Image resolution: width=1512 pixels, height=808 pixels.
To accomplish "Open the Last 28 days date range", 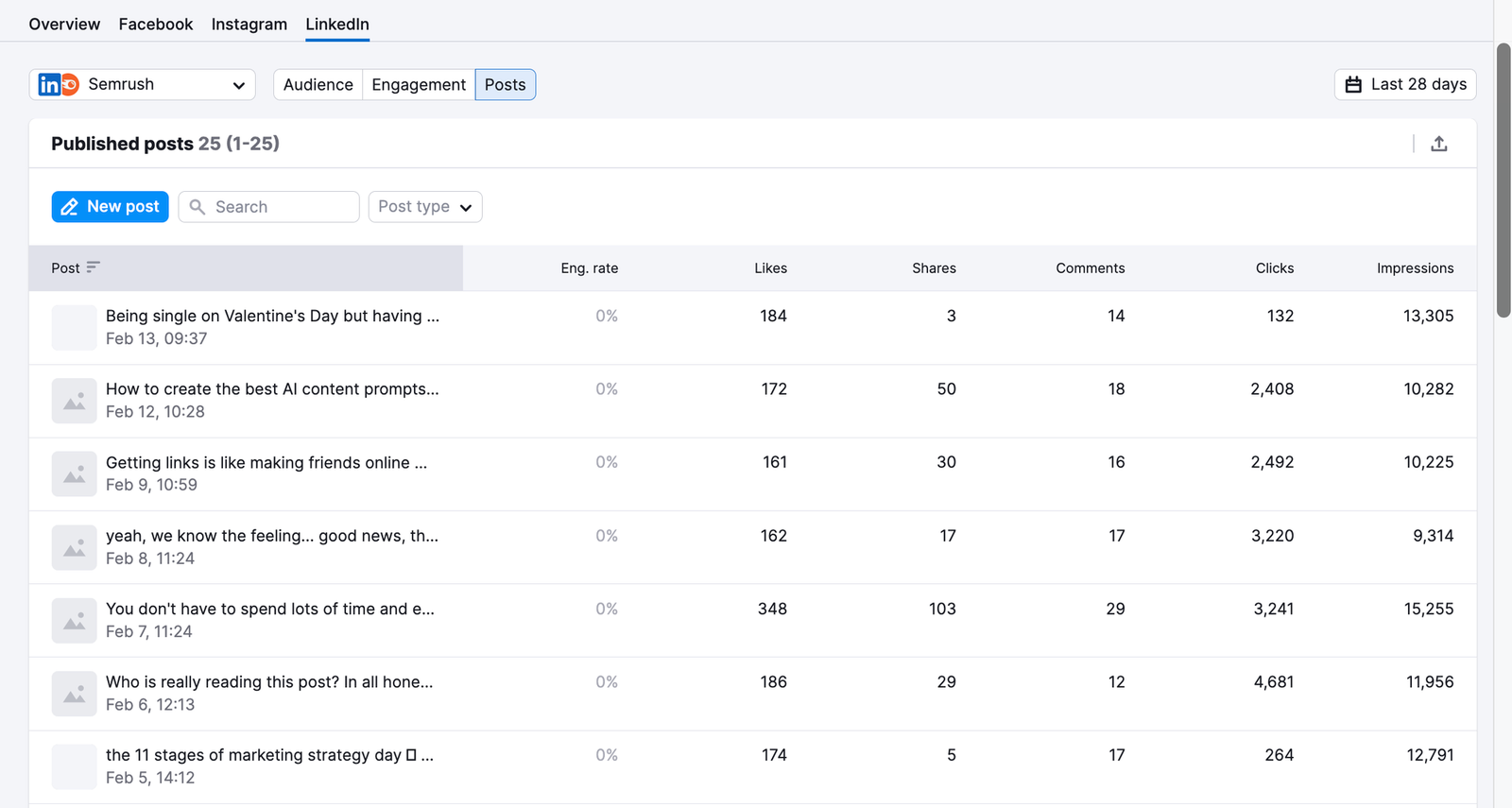I will pos(1405,85).
